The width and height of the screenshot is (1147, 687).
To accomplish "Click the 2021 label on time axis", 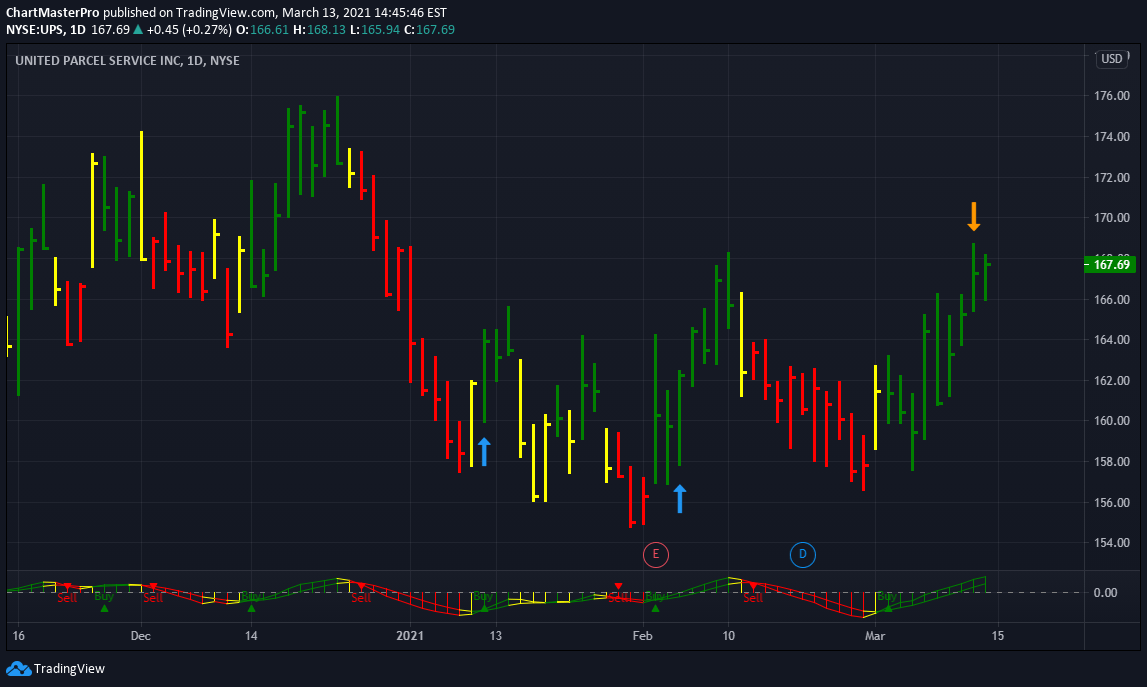I will [410, 636].
